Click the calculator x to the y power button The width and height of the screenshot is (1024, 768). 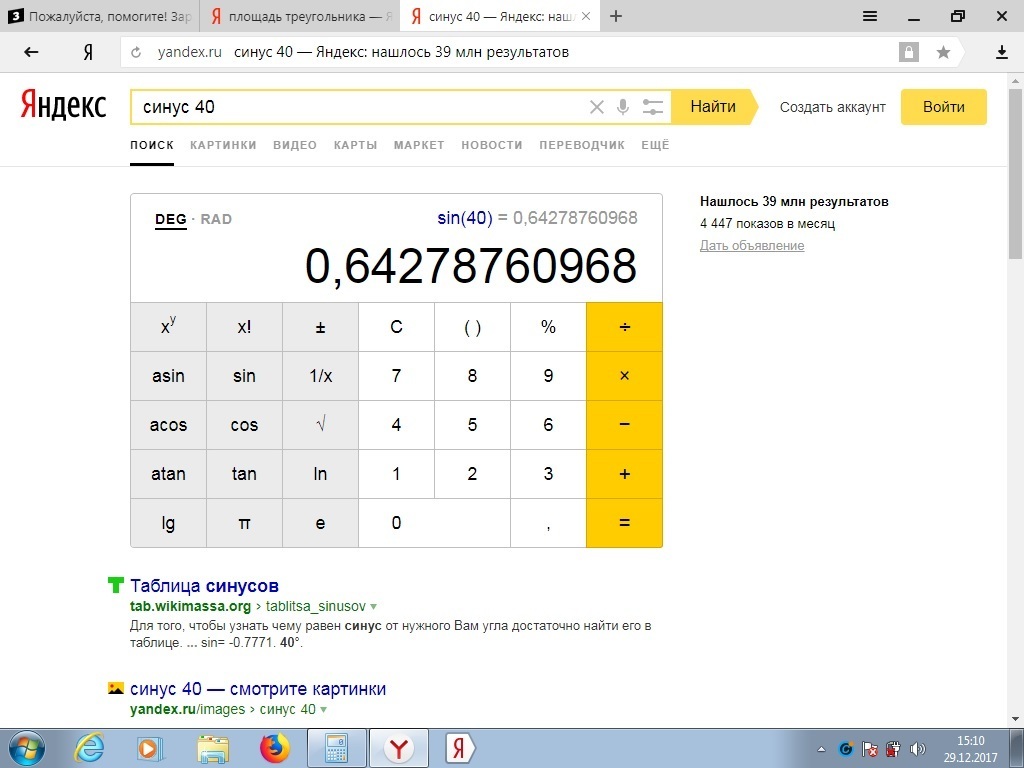pyautogui.click(x=168, y=327)
